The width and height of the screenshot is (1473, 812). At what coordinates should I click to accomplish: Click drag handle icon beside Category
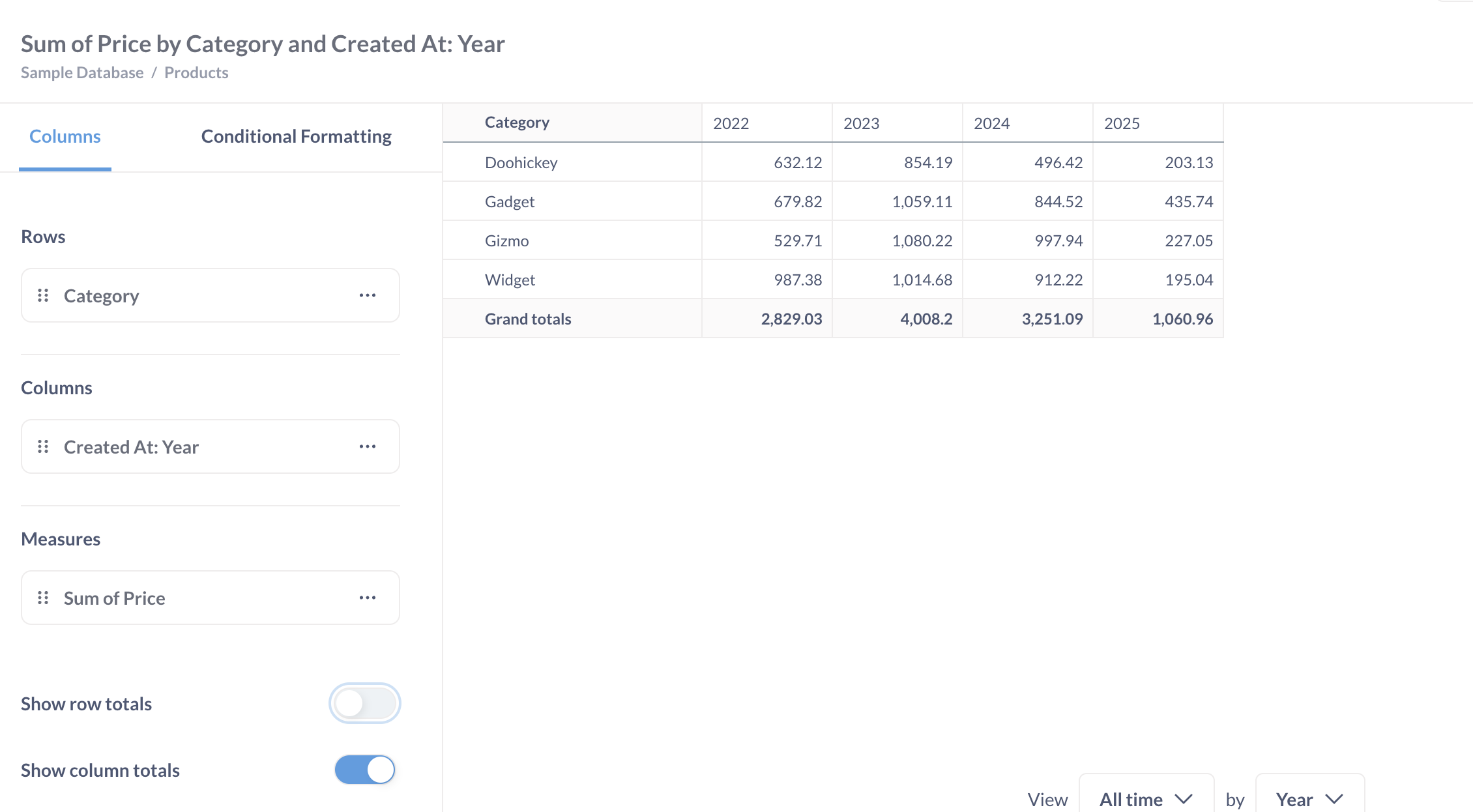[43, 296]
